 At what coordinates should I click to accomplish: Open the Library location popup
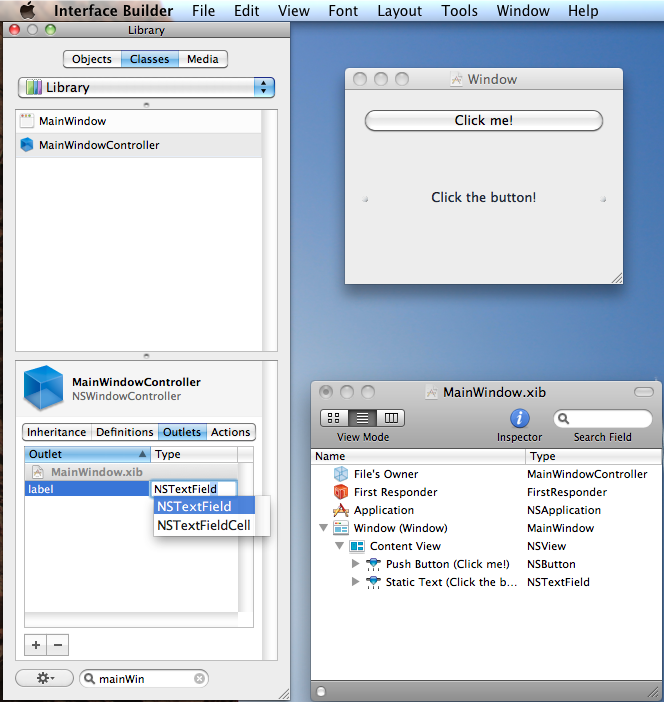[x=146, y=87]
